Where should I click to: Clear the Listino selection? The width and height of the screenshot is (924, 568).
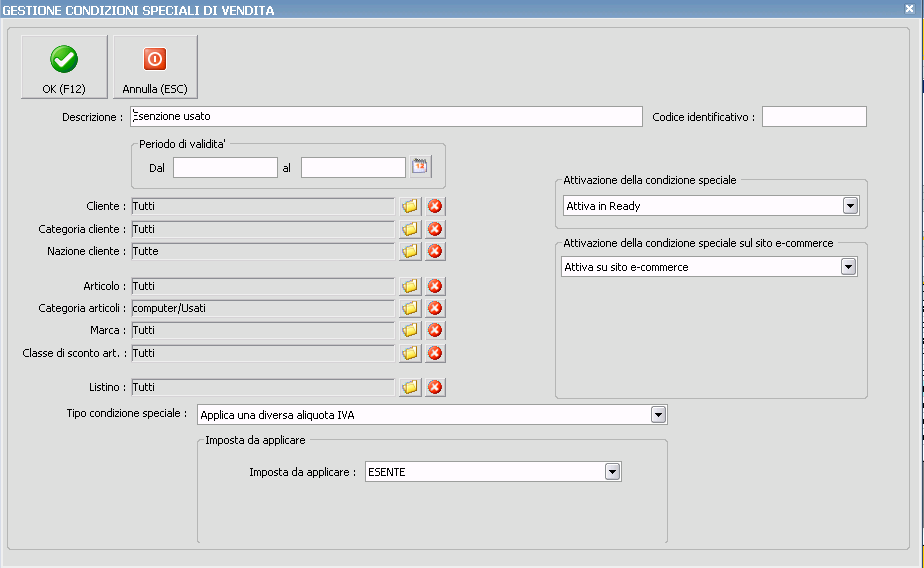[435, 387]
